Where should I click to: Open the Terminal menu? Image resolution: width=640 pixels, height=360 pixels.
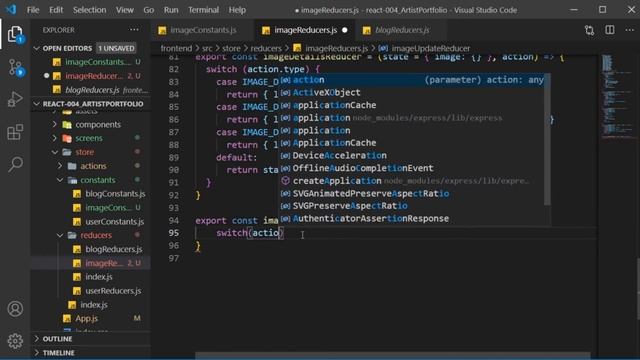click(203, 10)
